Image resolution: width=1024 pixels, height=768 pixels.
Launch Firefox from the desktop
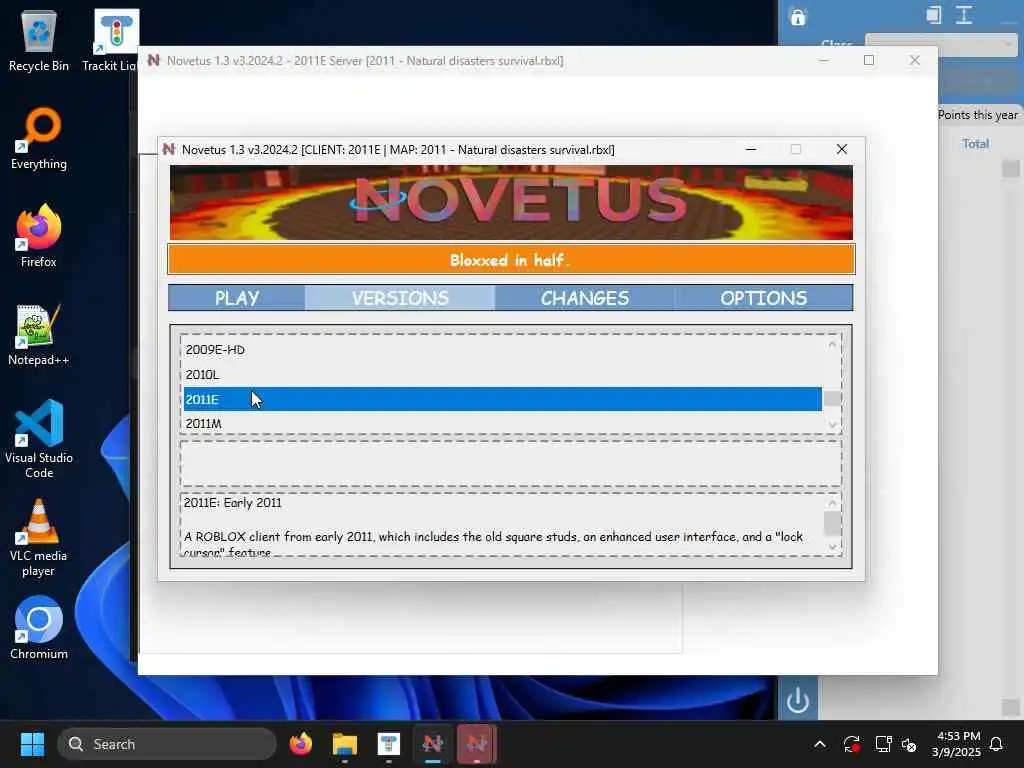click(x=39, y=236)
